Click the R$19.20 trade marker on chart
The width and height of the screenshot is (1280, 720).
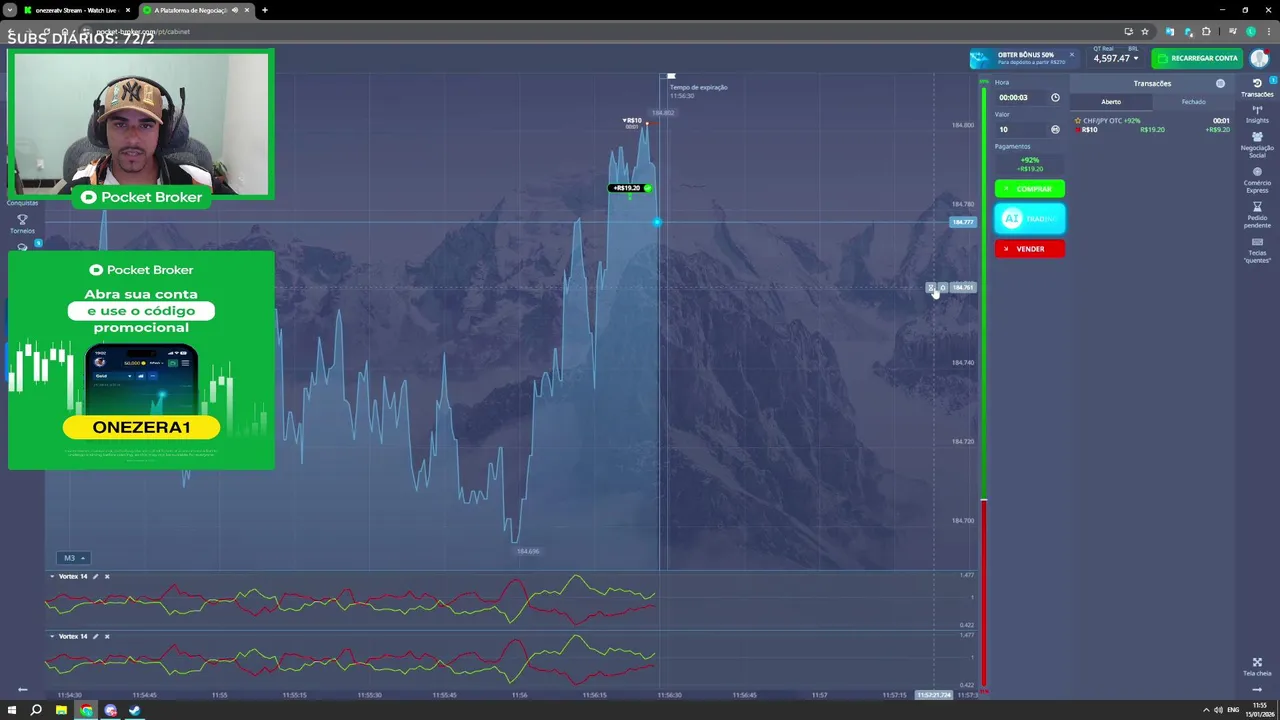tap(630, 188)
